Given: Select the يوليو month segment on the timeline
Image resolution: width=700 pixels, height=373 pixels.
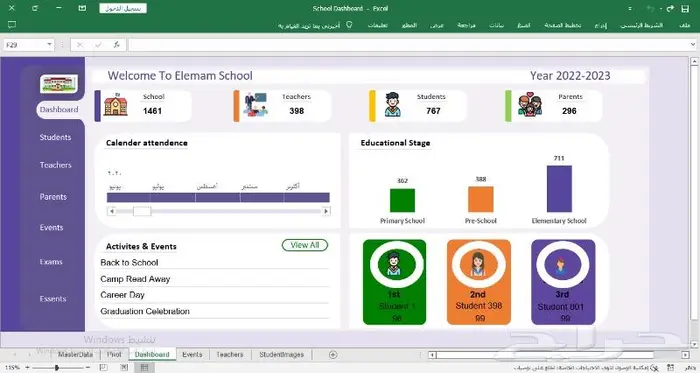Looking at the screenshot, I should (172, 197).
